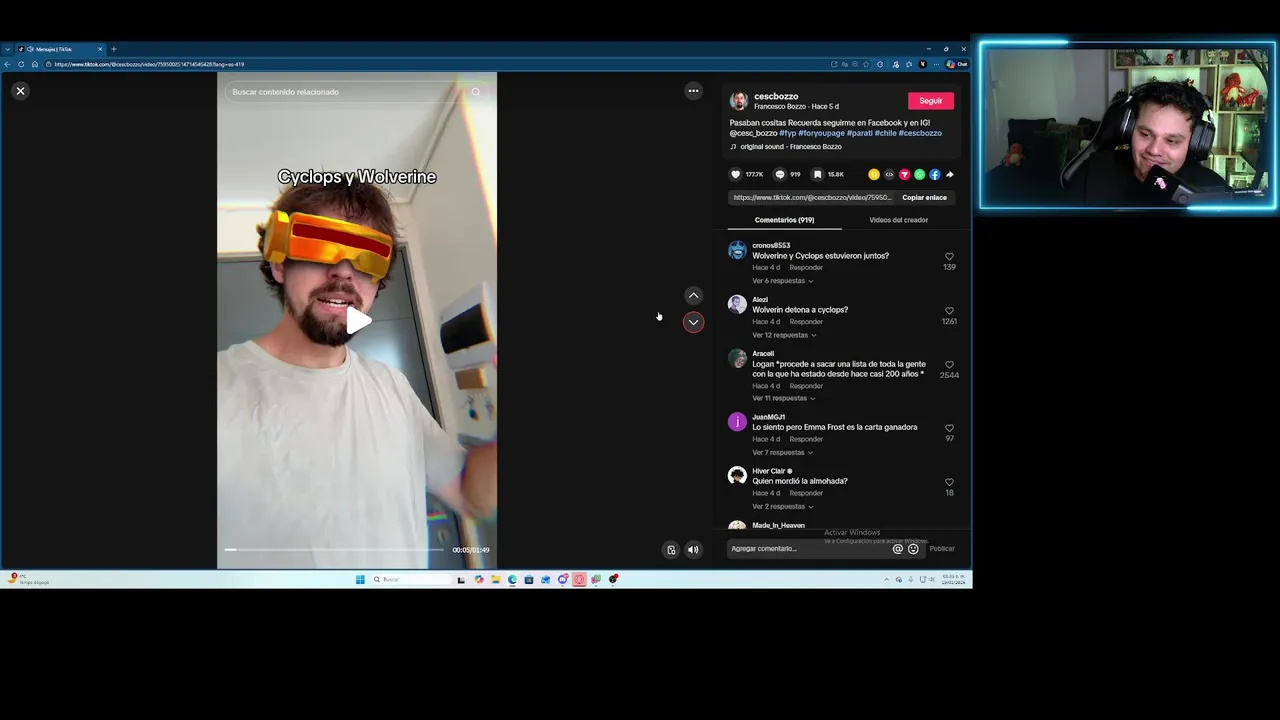Click the Agregar comentario field
Viewport: 1280px width, 720px height.
[x=808, y=549]
